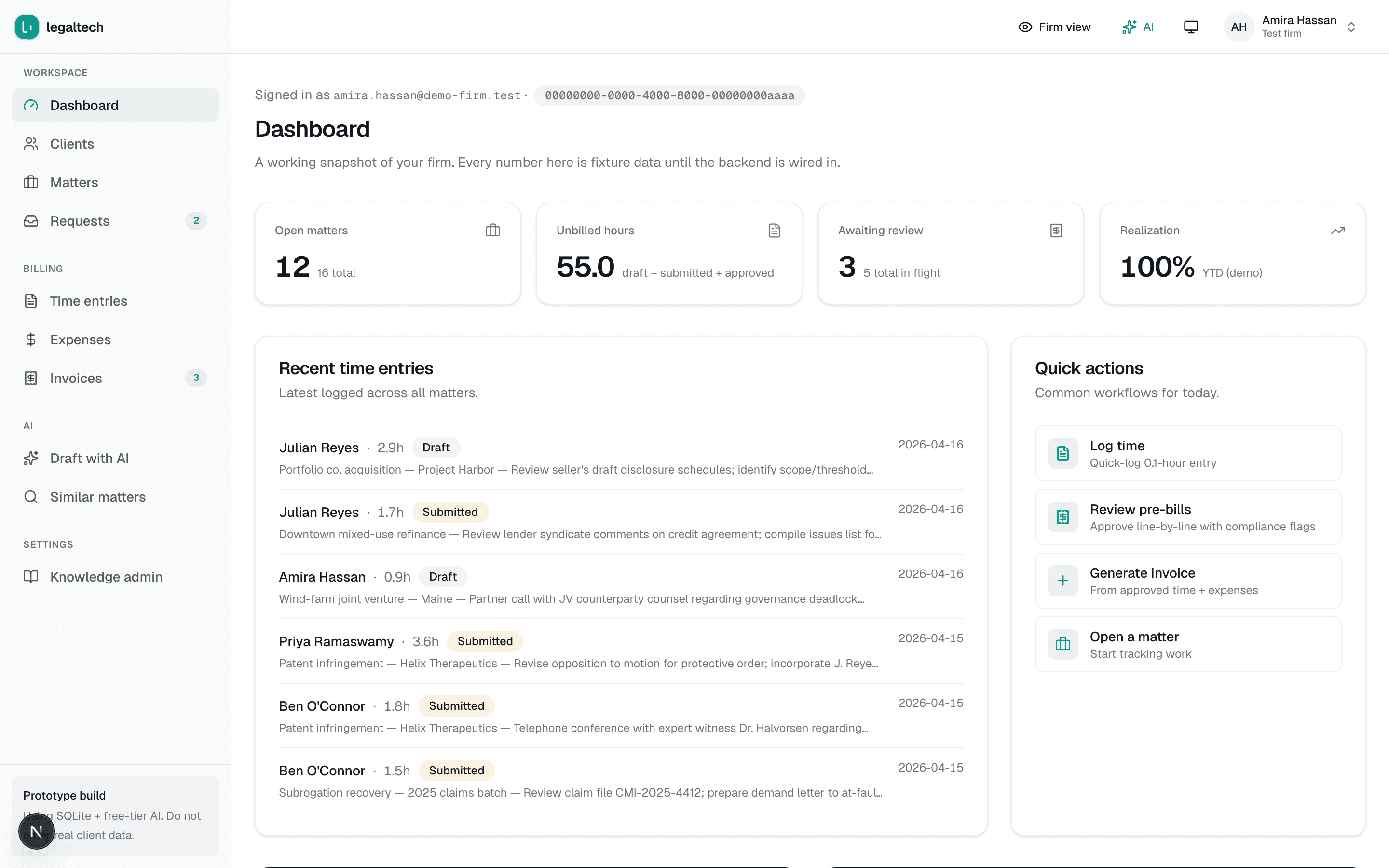
Task: Click the Similar matters search icon
Action: 31,497
